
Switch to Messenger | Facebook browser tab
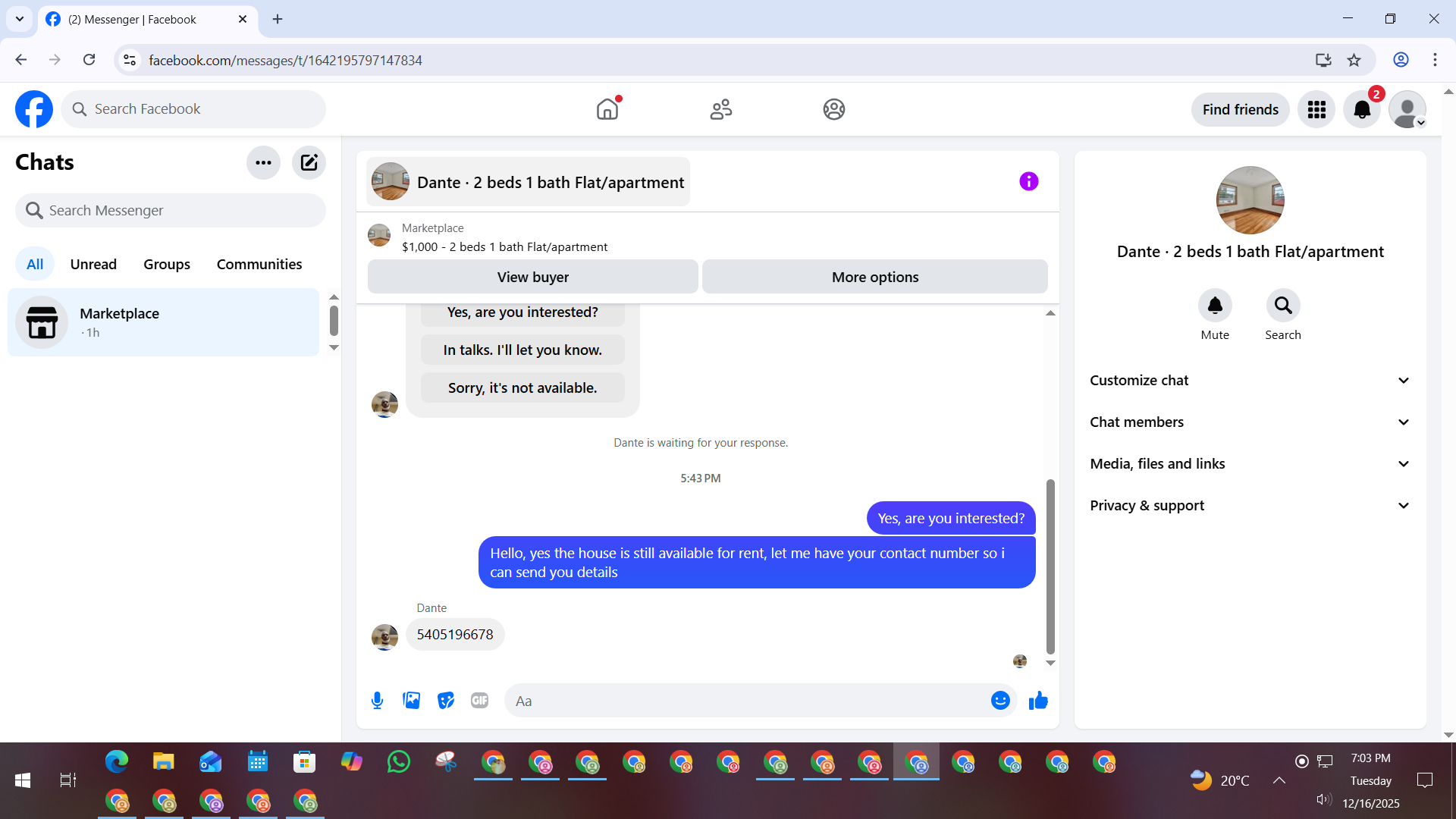pyautogui.click(x=148, y=20)
